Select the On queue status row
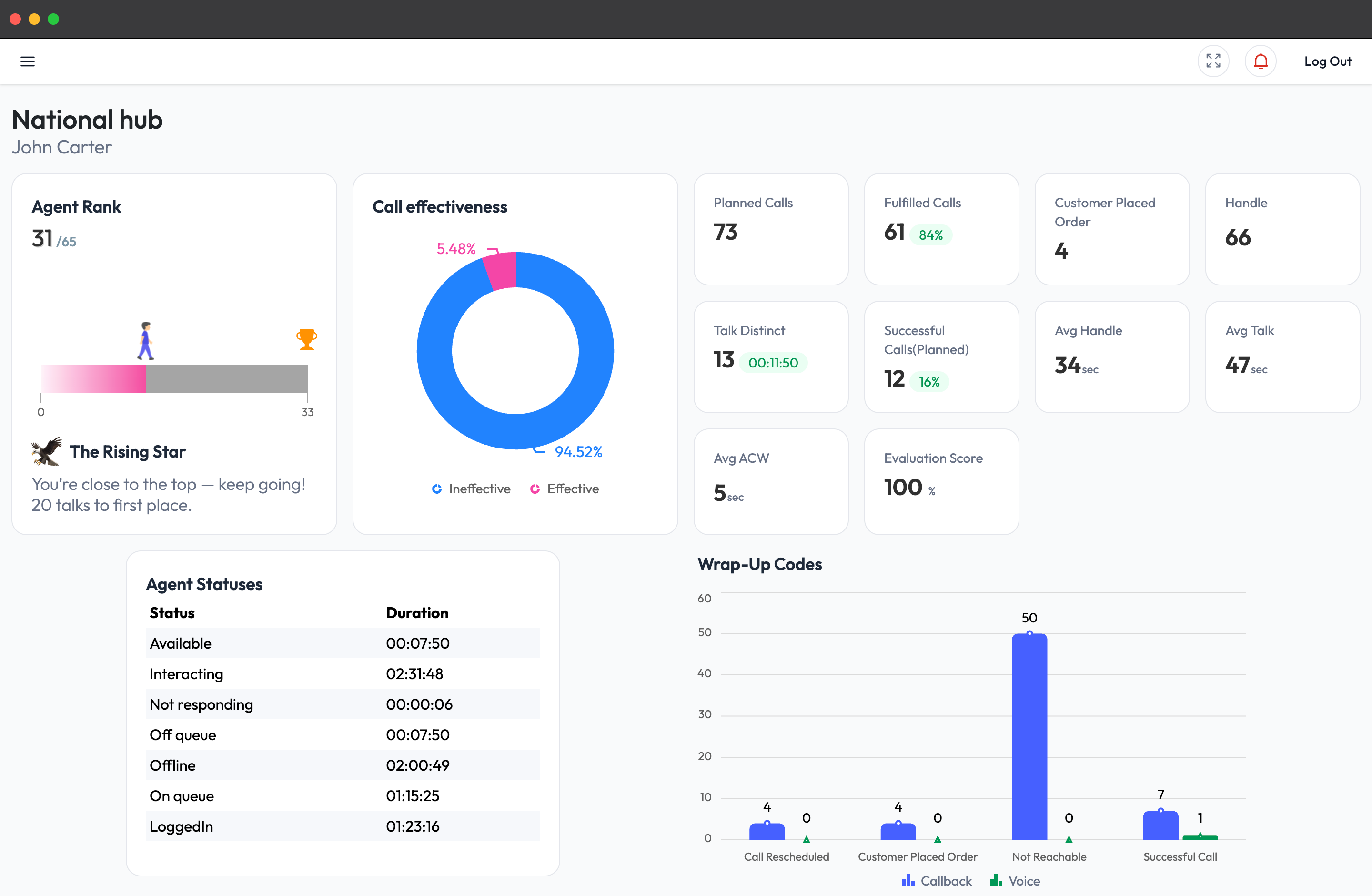The width and height of the screenshot is (1372, 896). pos(343,795)
